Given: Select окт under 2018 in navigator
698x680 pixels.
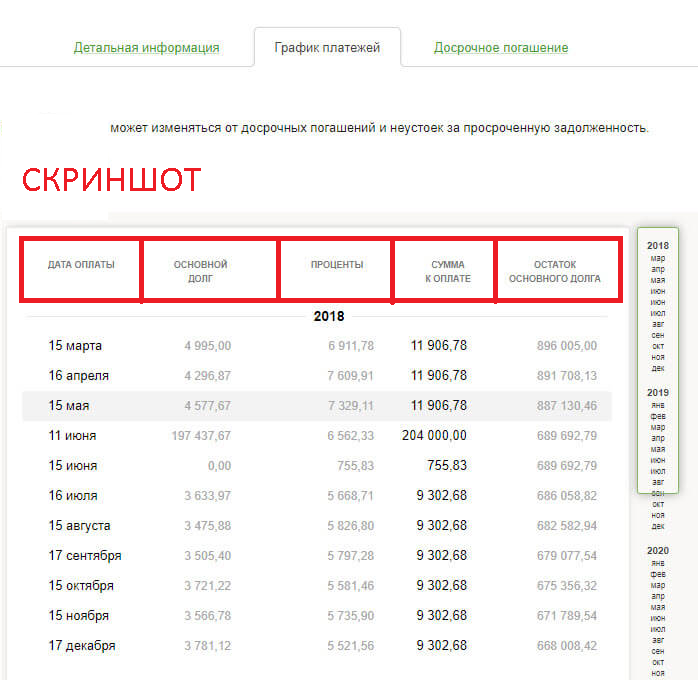Looking at the screenshot, I should point(657,346).
